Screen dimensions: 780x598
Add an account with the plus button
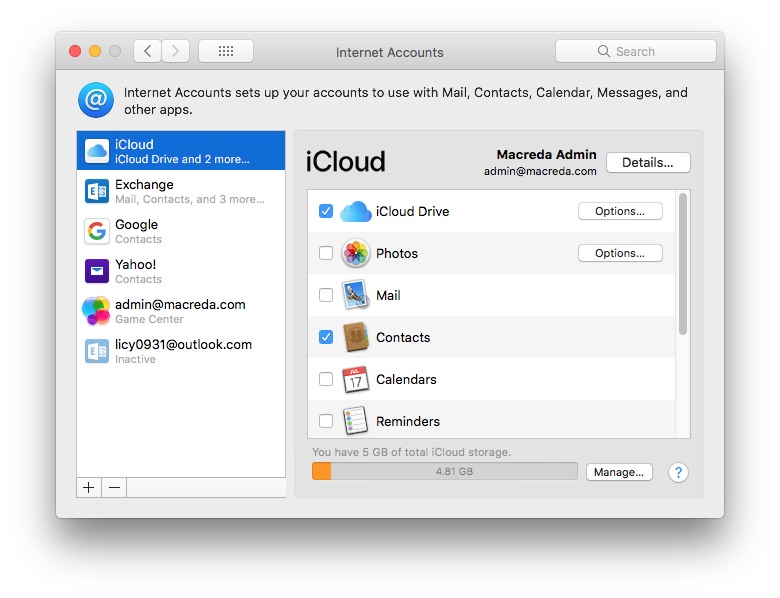click(x=89, y=488)
